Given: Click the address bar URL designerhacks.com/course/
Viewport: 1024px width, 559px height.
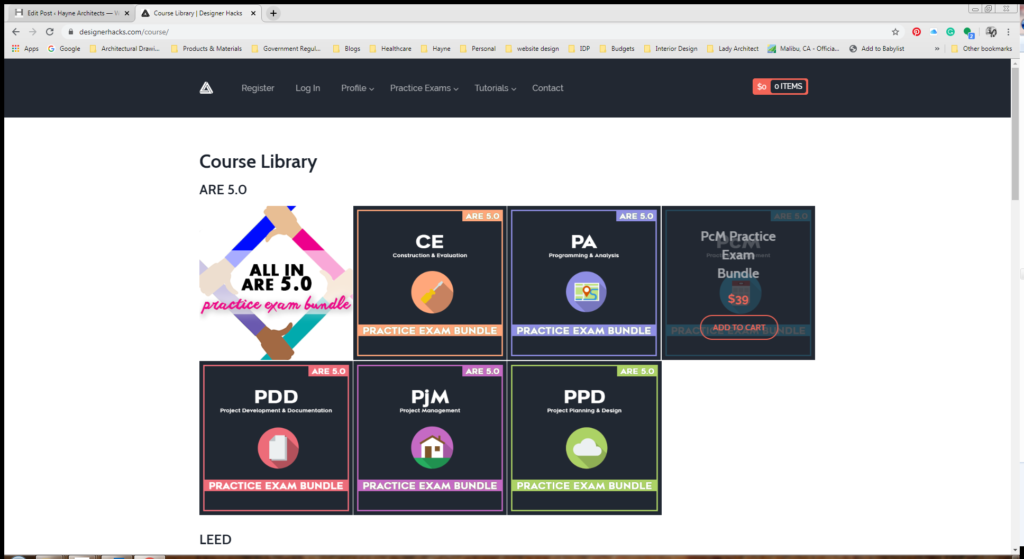Looking at the screenshot, I should point(124,32).
